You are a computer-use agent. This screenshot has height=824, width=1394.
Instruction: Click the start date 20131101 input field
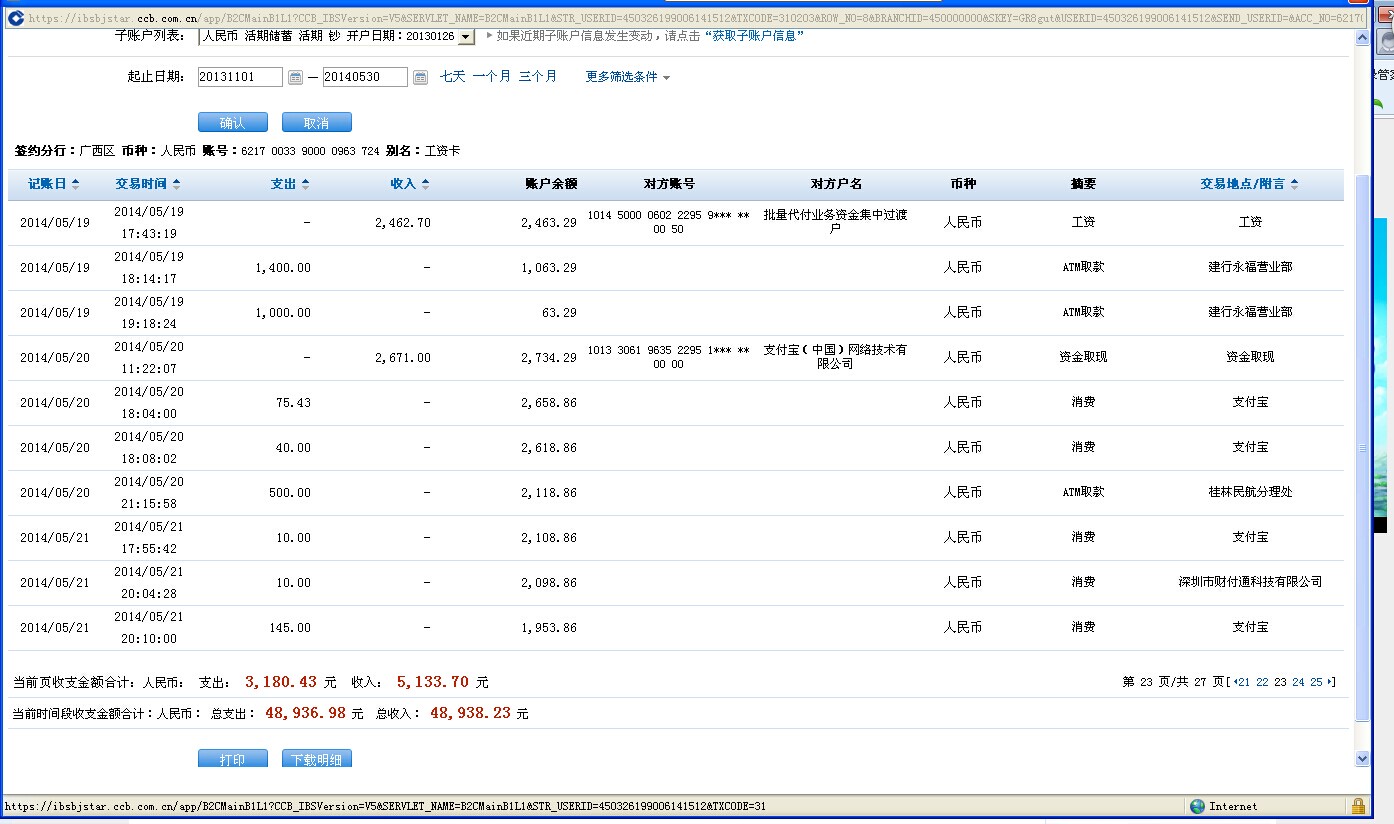[240, 77]
